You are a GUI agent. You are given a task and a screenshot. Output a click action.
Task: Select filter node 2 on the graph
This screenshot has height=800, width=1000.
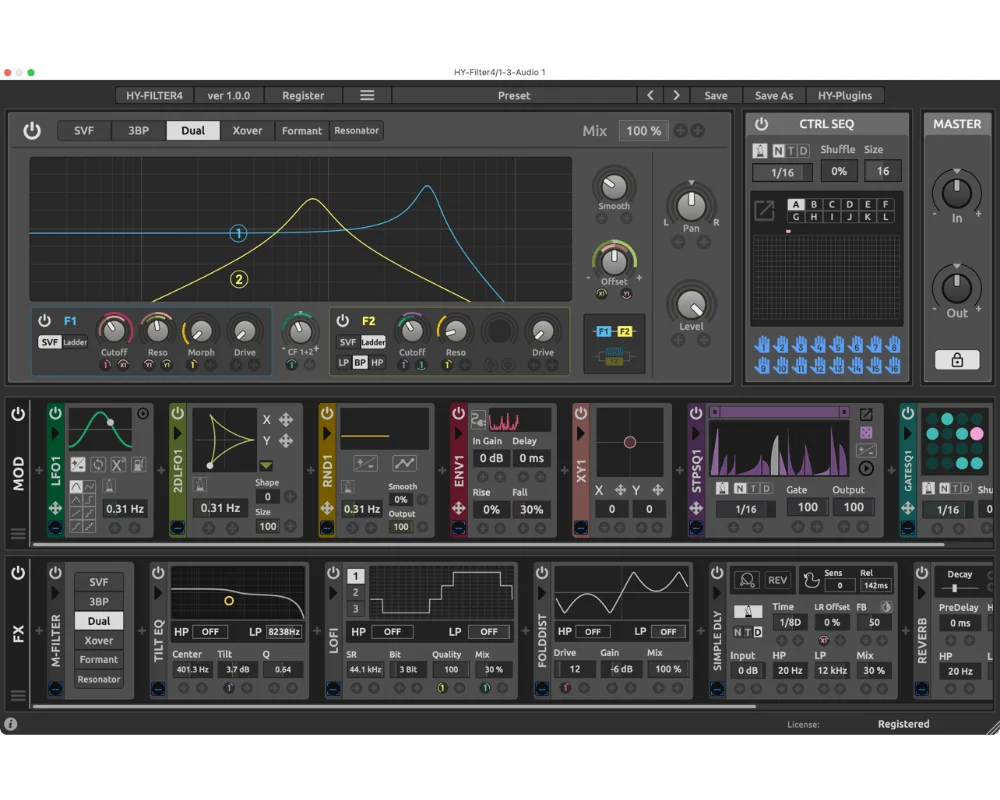(x=239, y=279)
